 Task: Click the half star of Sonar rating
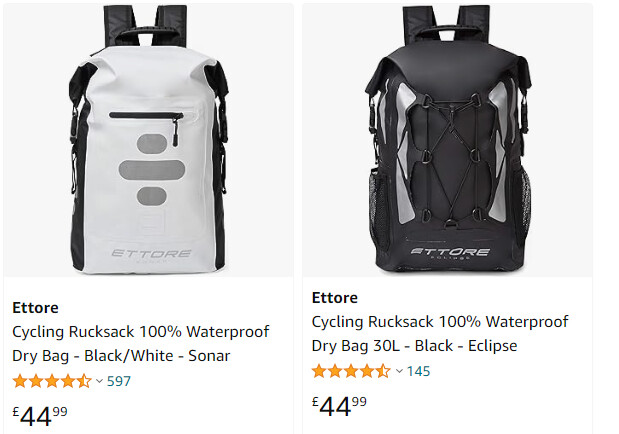tap(84, 381)
